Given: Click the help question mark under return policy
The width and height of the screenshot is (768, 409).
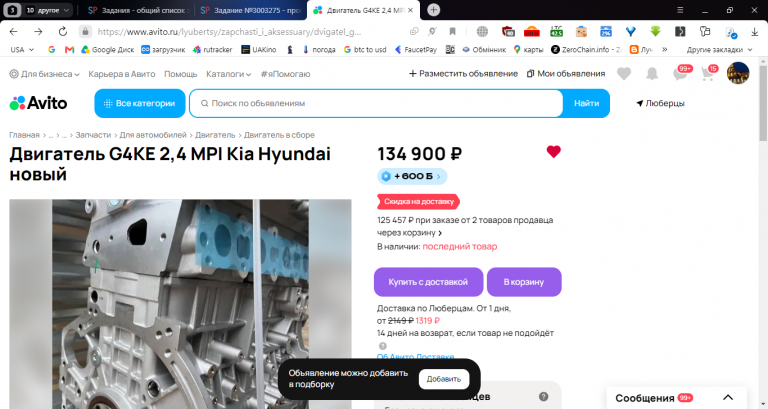Looking at the screenshot, I should (383, 346).
